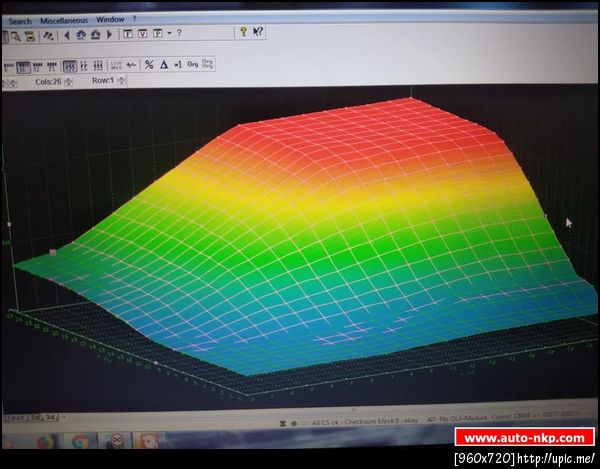Screen dimensions: 600x469
Task: Click the Low/Wid byte order icon
Action: point(116,65)
